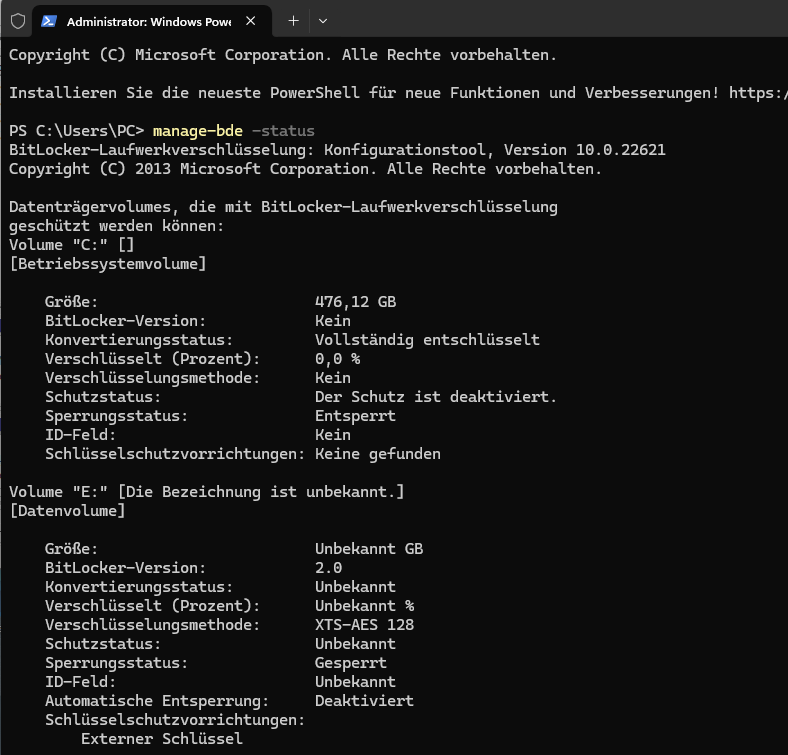Click the "476,12 GB" size value
Image resolution: width=788 pixels, height=755 pixels.
coord(356,302)
